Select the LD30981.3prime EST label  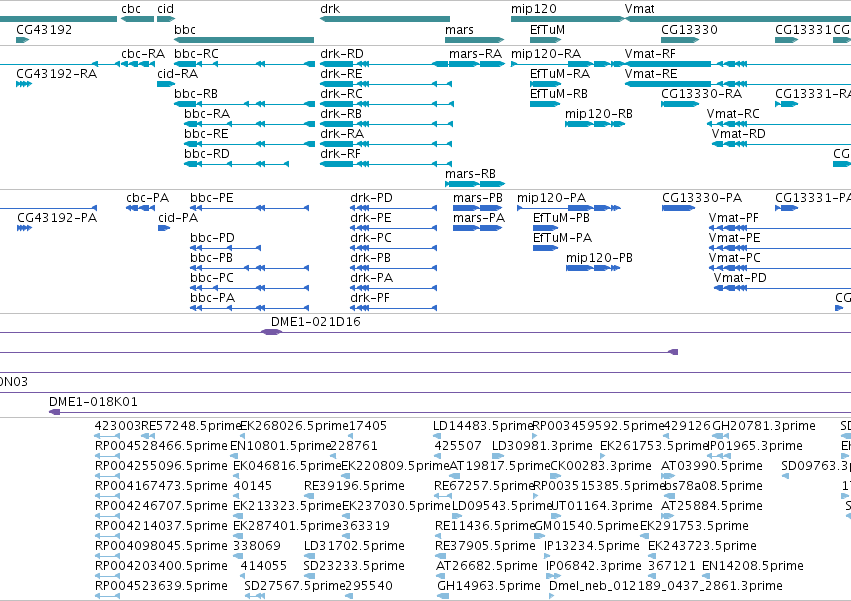542,446
